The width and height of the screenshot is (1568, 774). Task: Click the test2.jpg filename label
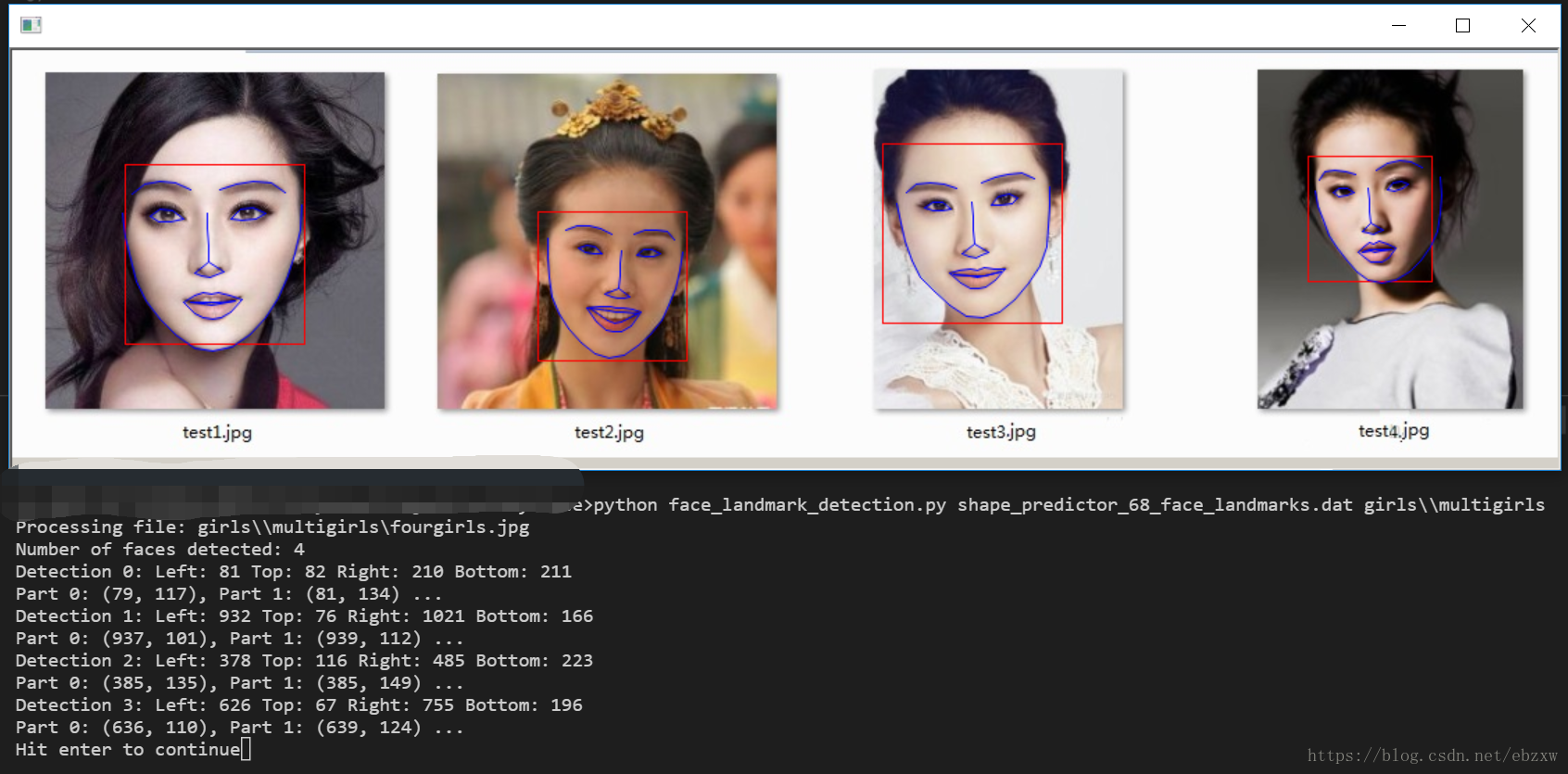609,432
